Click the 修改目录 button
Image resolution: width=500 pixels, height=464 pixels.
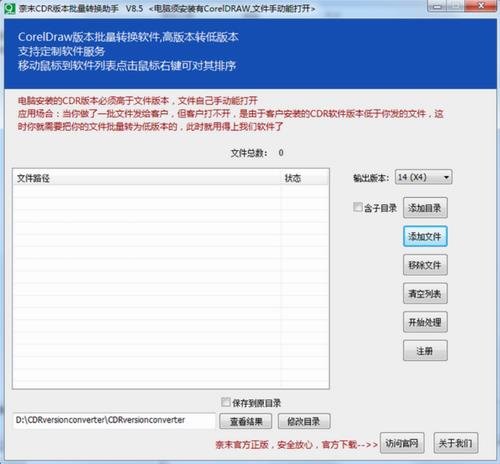[304, 421]
